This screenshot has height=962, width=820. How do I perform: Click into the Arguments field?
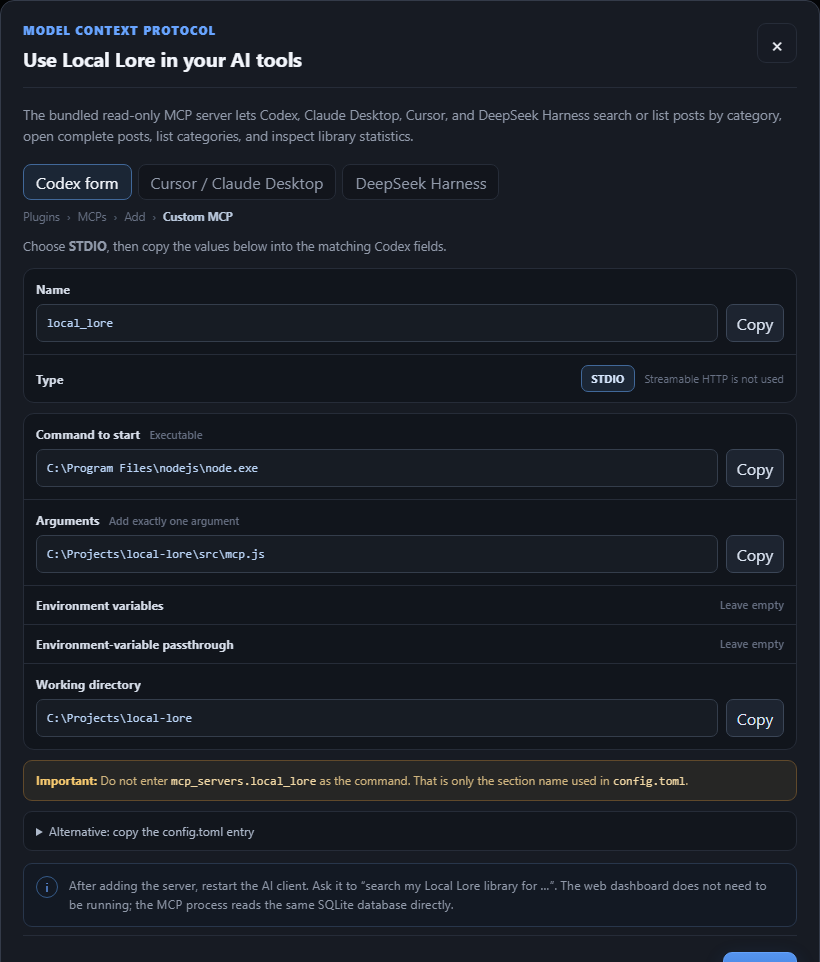[x=377, y=554]
